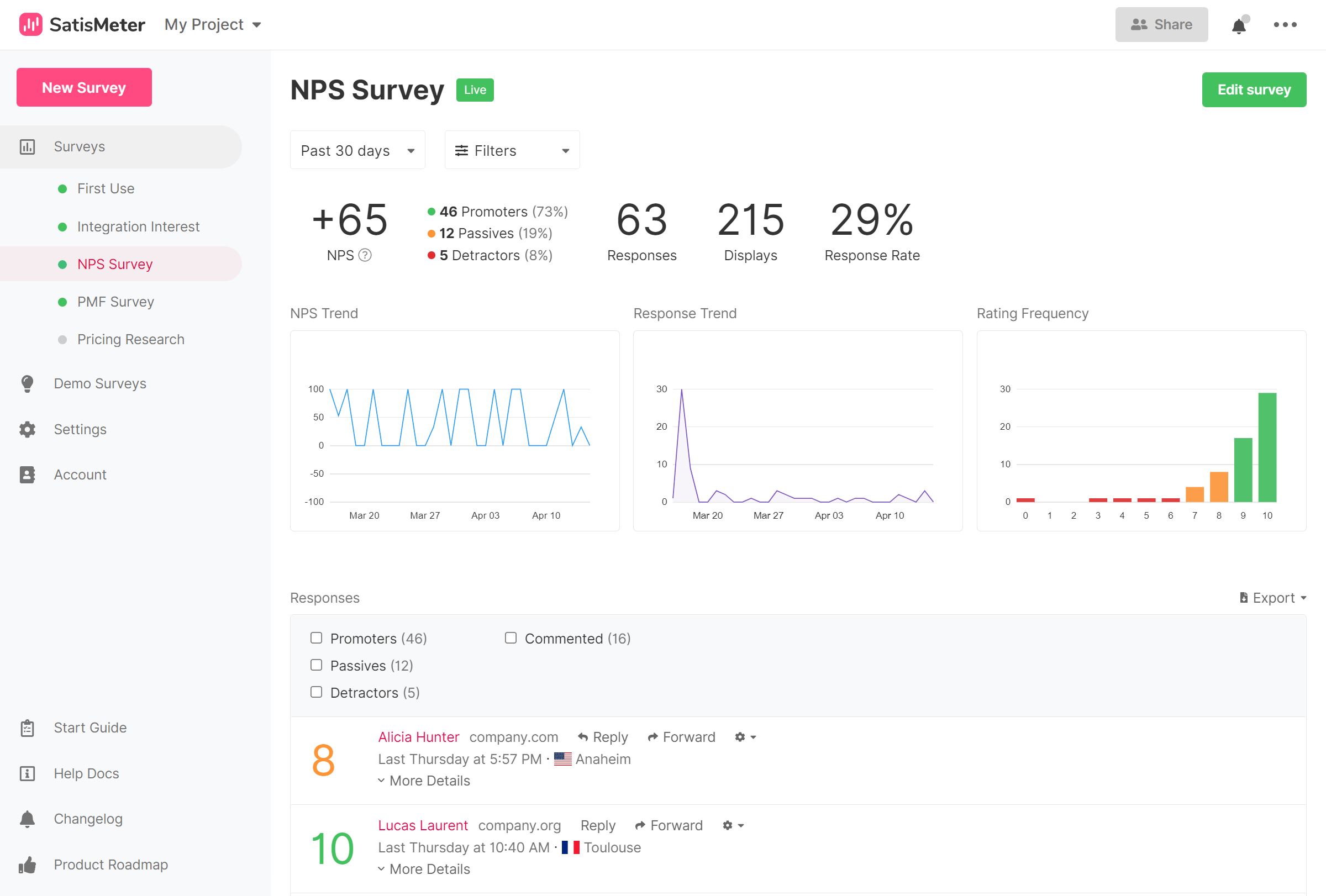Click the New Survey button
Viewport: 1326px width, 896px height.
[84, 88]
